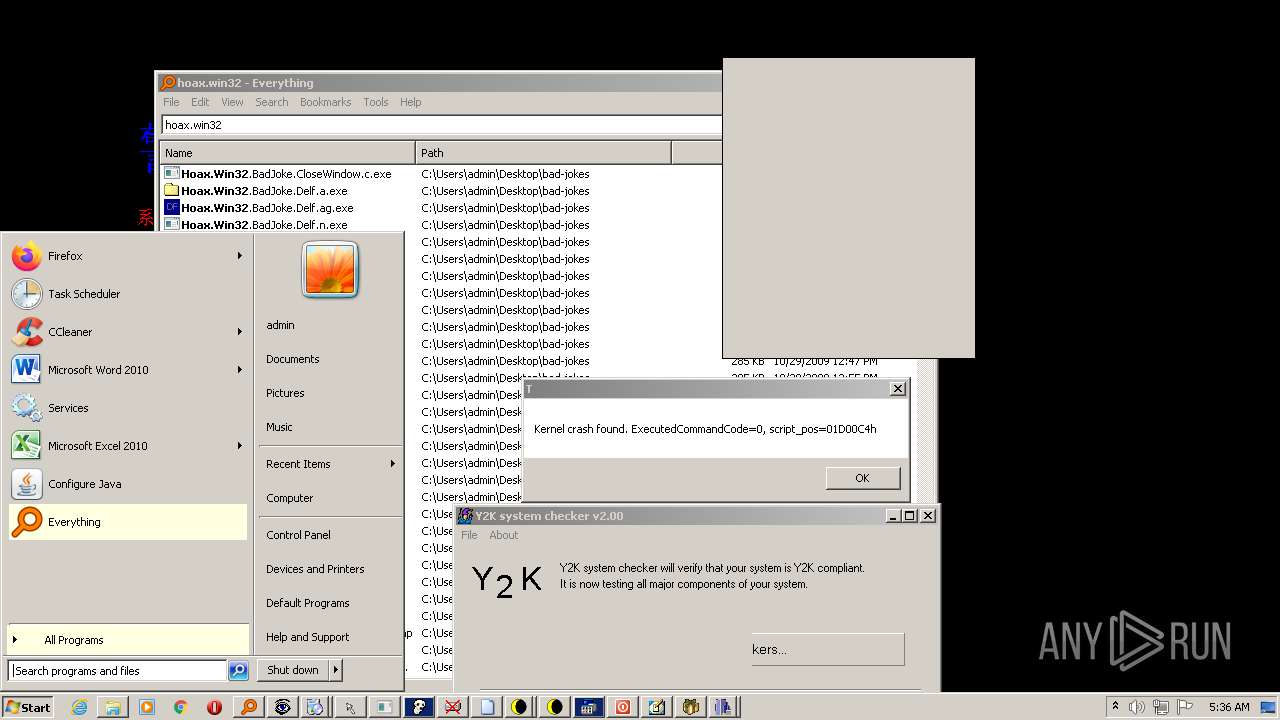Sort results by Name column header
This screenshot has width=1280, height=720.
287,153
